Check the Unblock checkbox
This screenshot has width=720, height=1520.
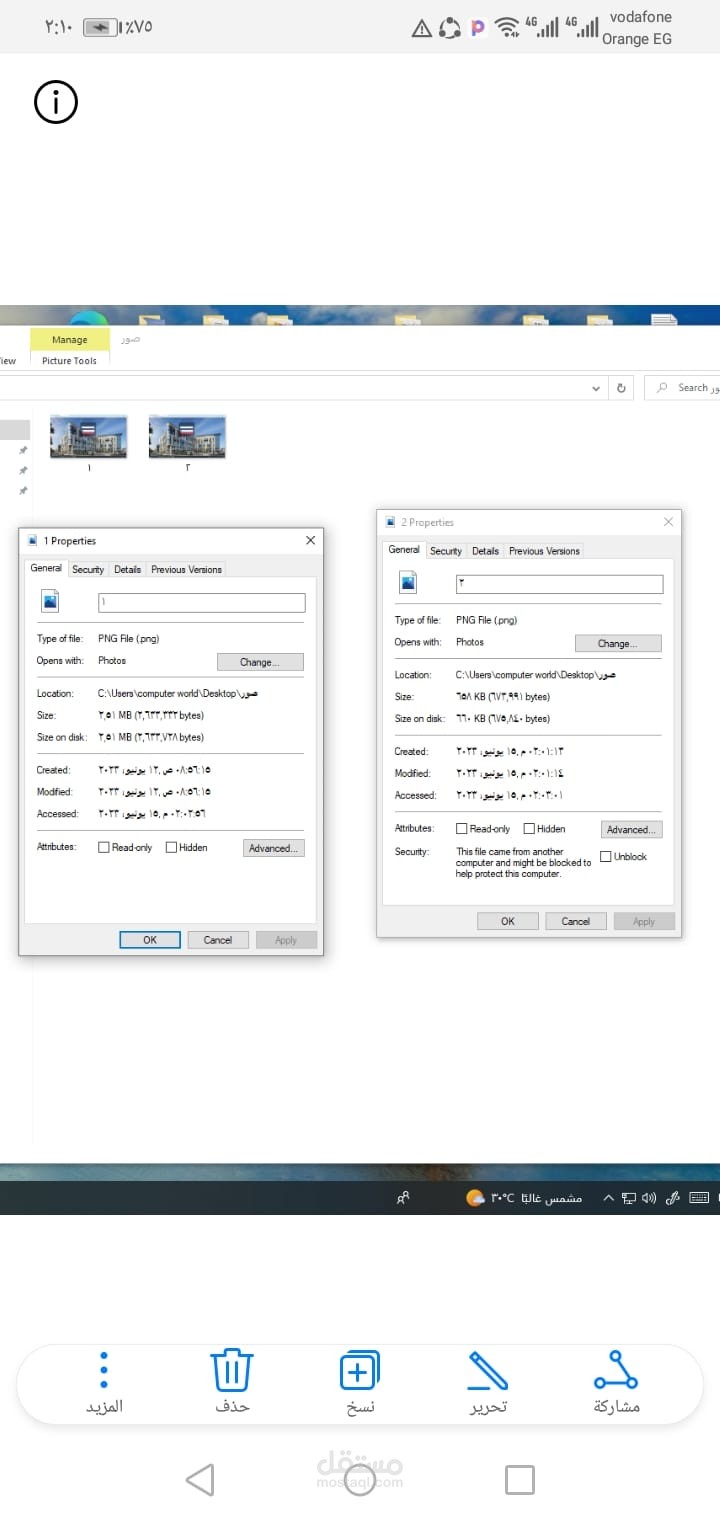pos(605,856)
